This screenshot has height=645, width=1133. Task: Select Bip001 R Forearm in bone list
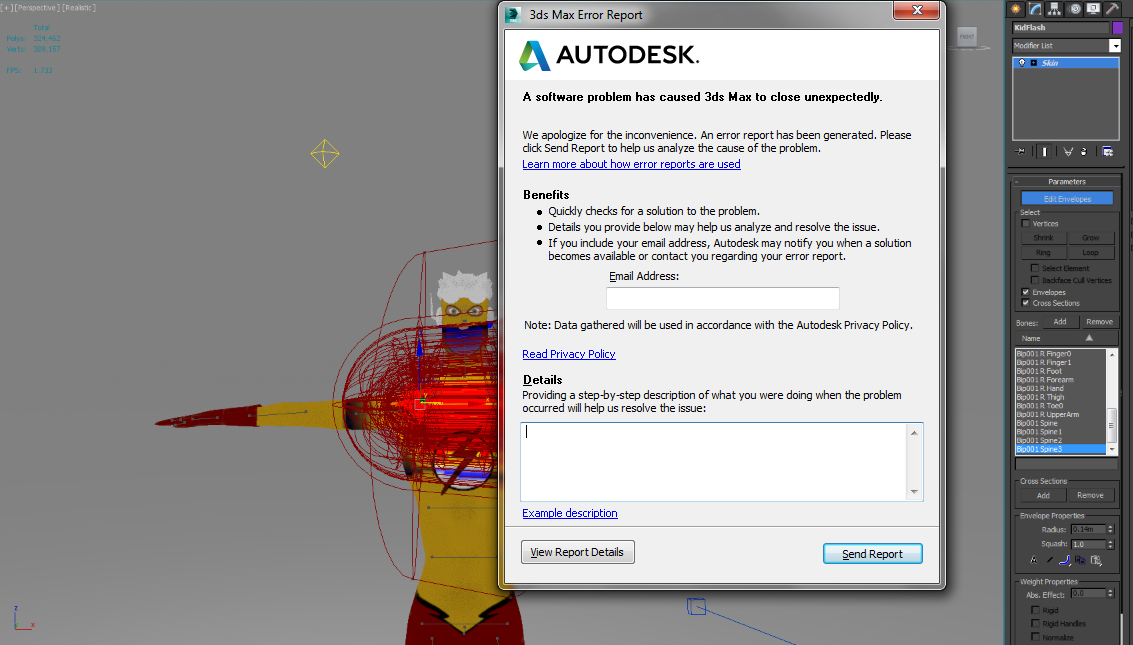pos(1061,380)
